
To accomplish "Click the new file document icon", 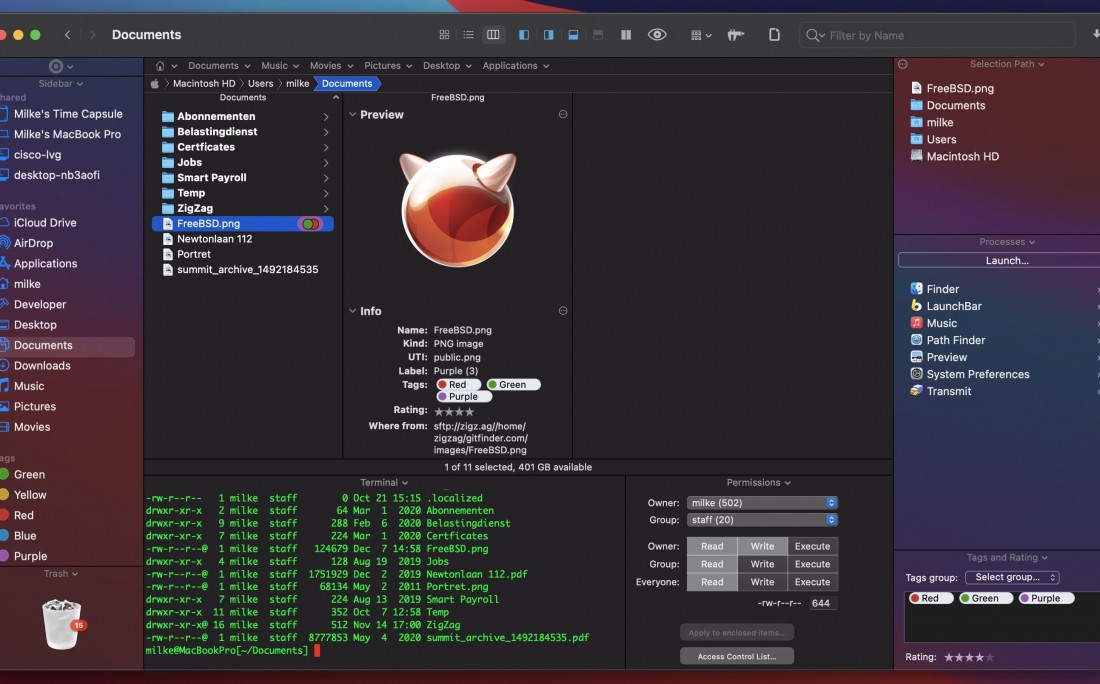I will point(774,35).
